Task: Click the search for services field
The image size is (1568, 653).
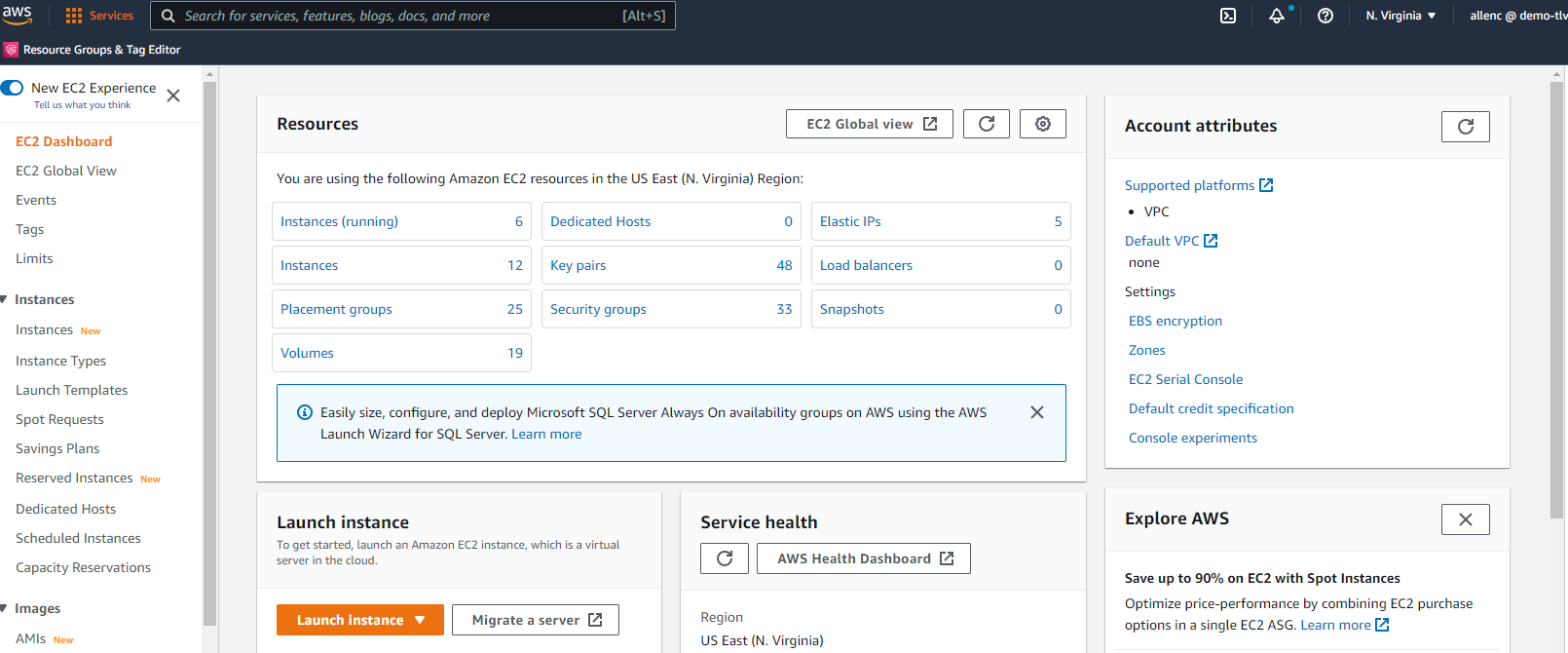Action: [x=399, y=16]
